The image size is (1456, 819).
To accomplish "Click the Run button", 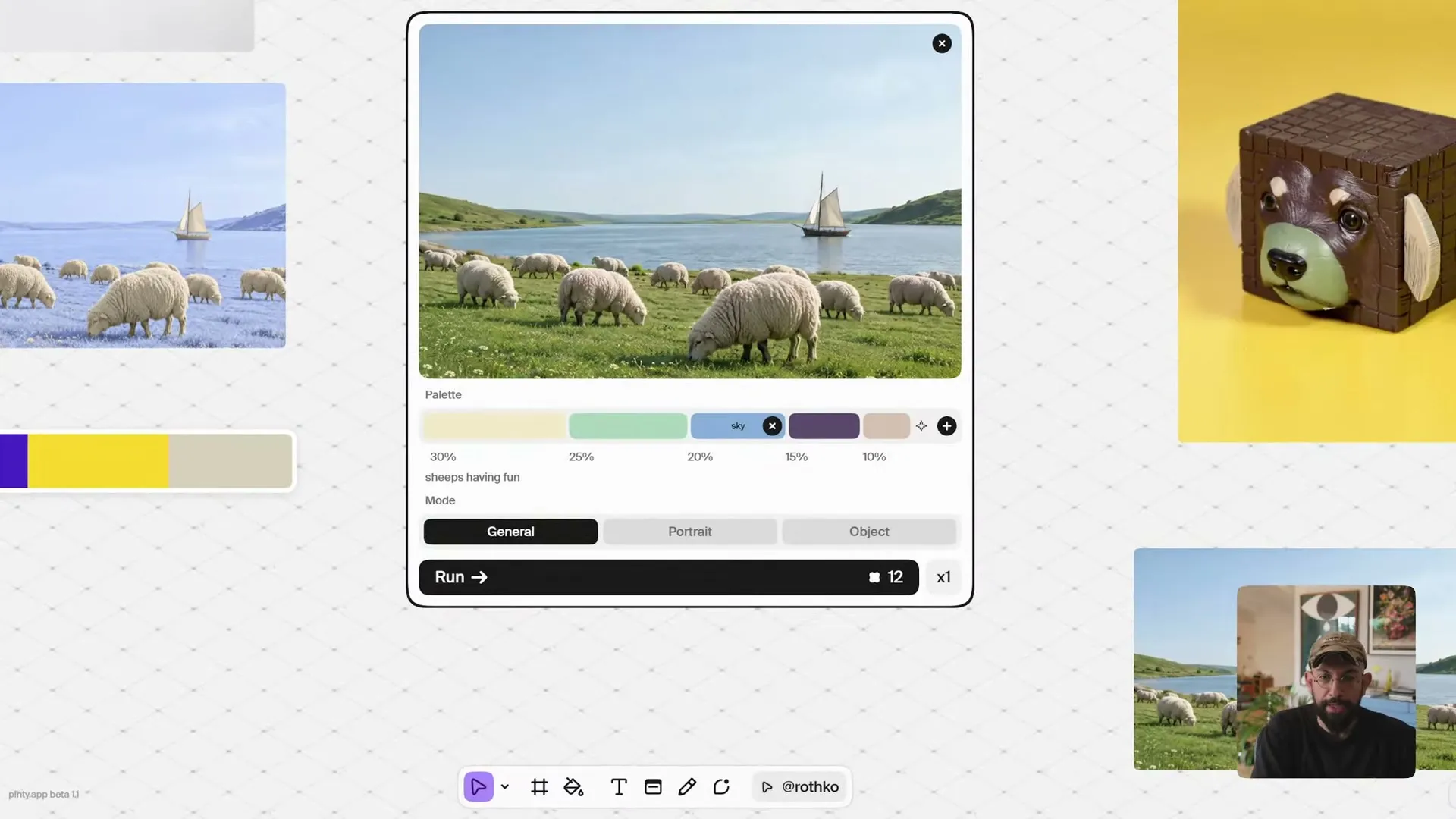I will tap(668, 577).
